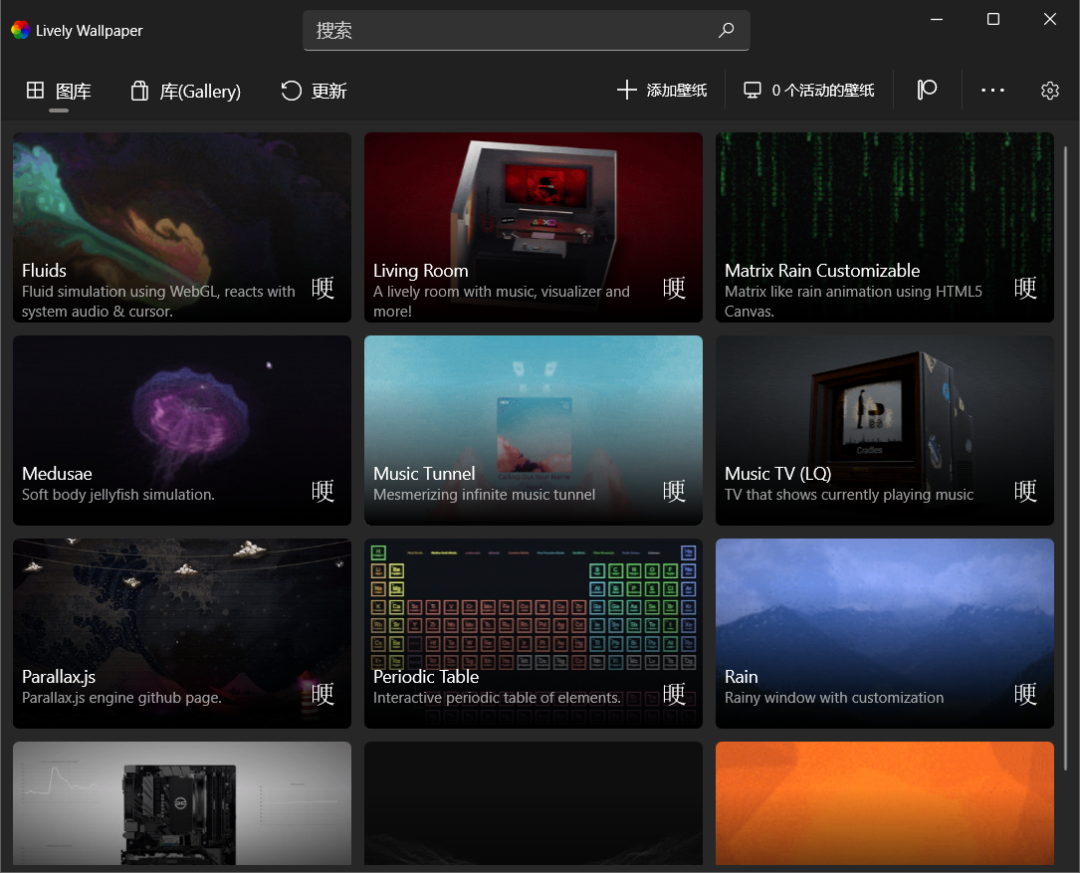Click the motherboard hardware monitor thumbnail

pyautogui.click(x=182, y=803)
